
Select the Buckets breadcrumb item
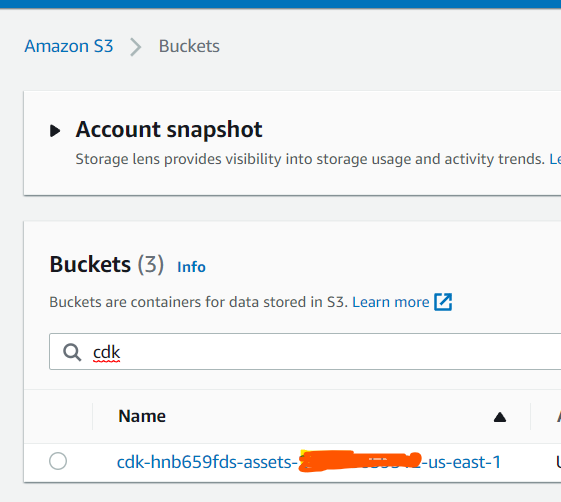(x=189, y=46)
